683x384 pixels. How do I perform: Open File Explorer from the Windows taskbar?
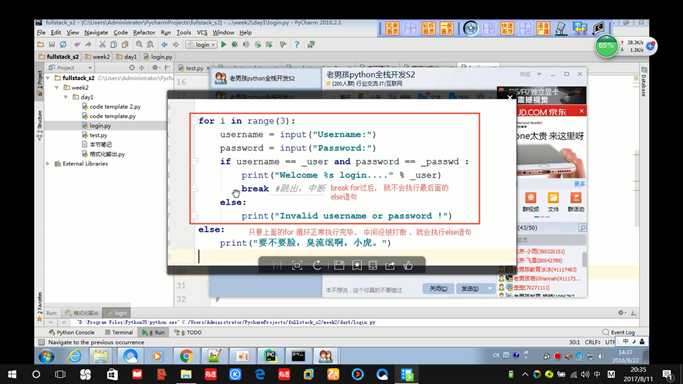coord(186,374)
